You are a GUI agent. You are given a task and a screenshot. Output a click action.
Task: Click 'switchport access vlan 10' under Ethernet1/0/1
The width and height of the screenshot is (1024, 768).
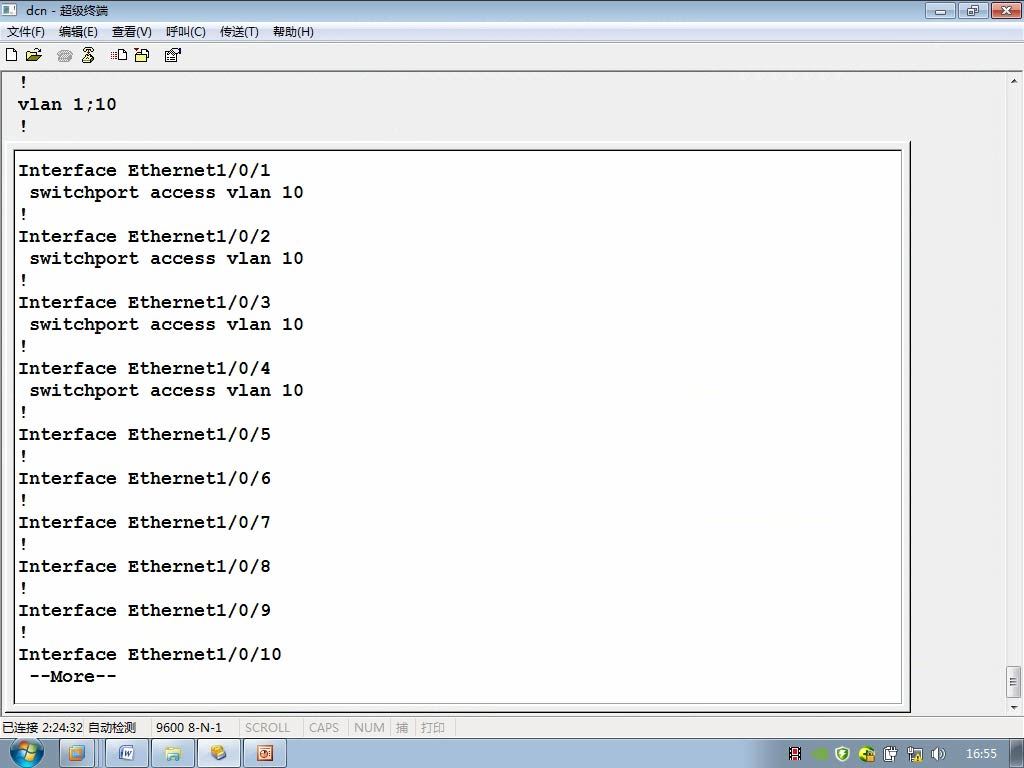(x=167, y=193)
